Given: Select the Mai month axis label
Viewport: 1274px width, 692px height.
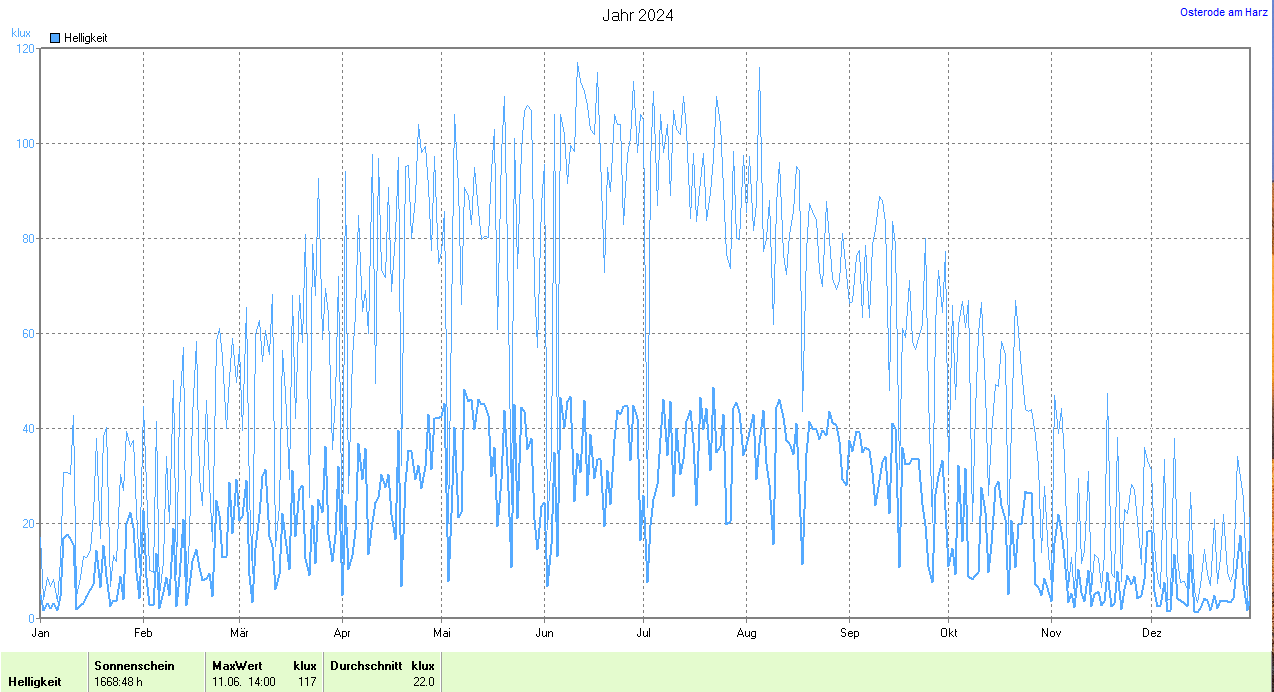Looking at the screenshot, I should 441,633.
